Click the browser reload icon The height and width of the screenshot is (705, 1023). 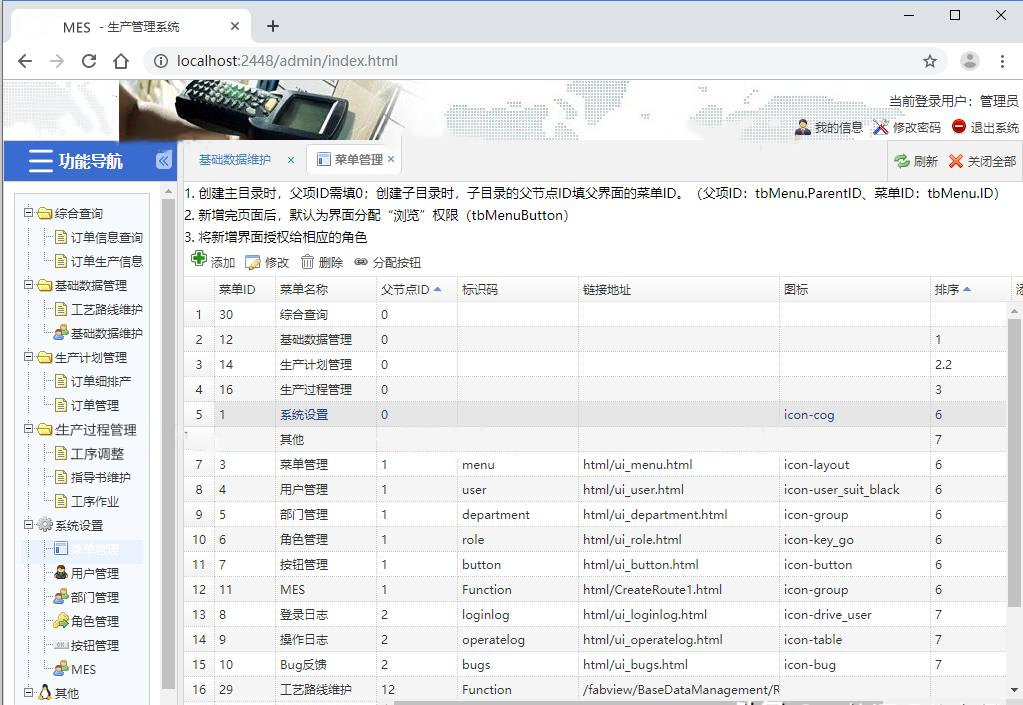[89, 61]
